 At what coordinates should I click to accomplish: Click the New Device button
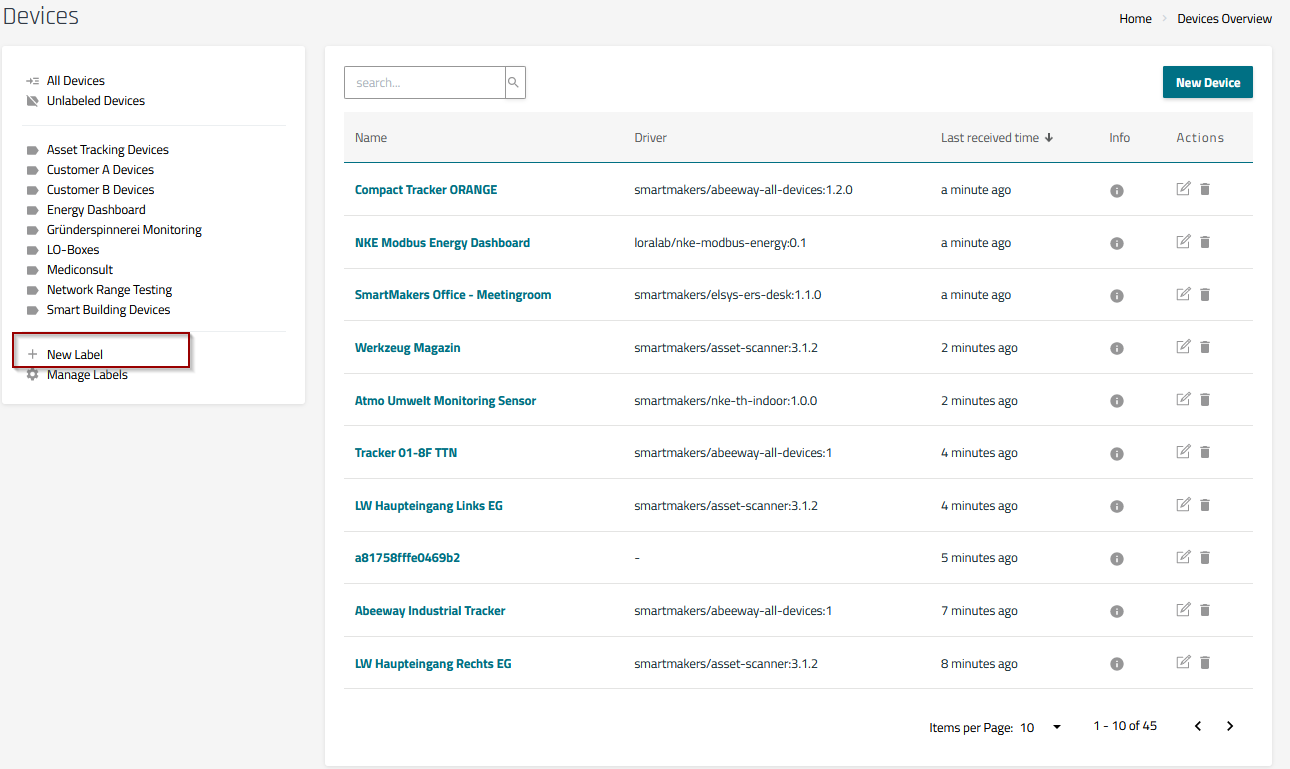(1207, 83)
